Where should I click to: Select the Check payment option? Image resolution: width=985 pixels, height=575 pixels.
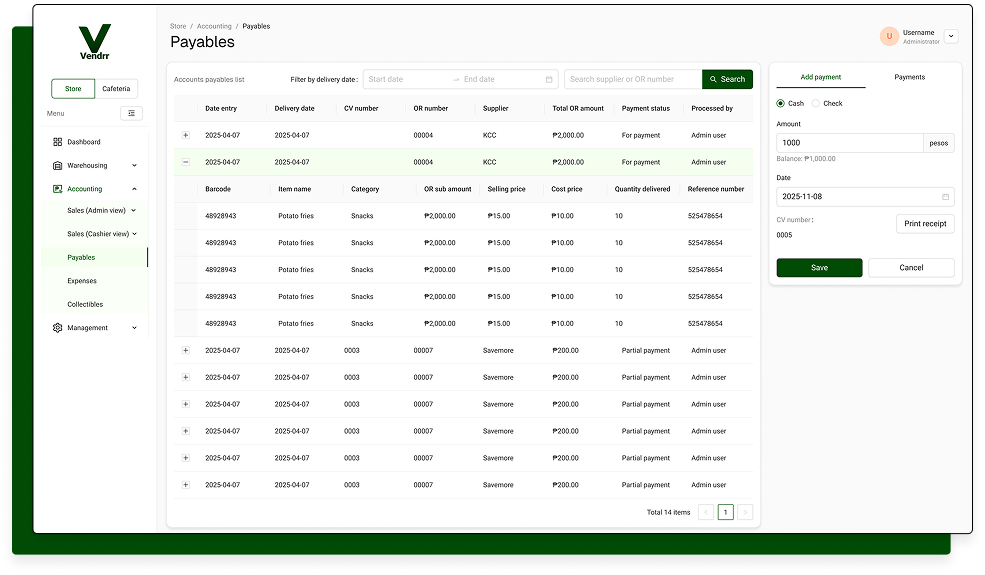(816, 103)
